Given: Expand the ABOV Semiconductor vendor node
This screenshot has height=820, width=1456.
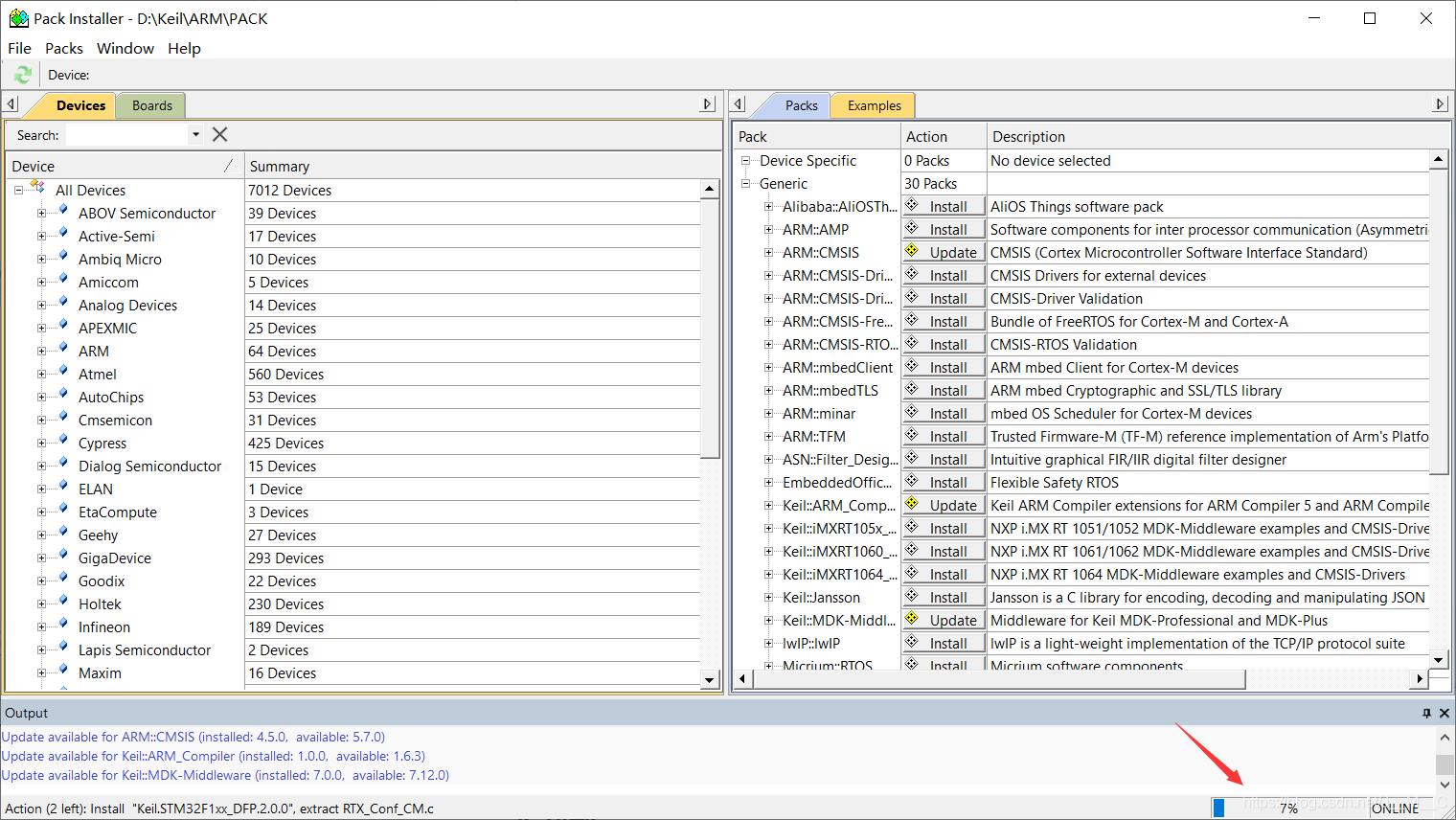Looking at the screenshot, I should [41, 213].
